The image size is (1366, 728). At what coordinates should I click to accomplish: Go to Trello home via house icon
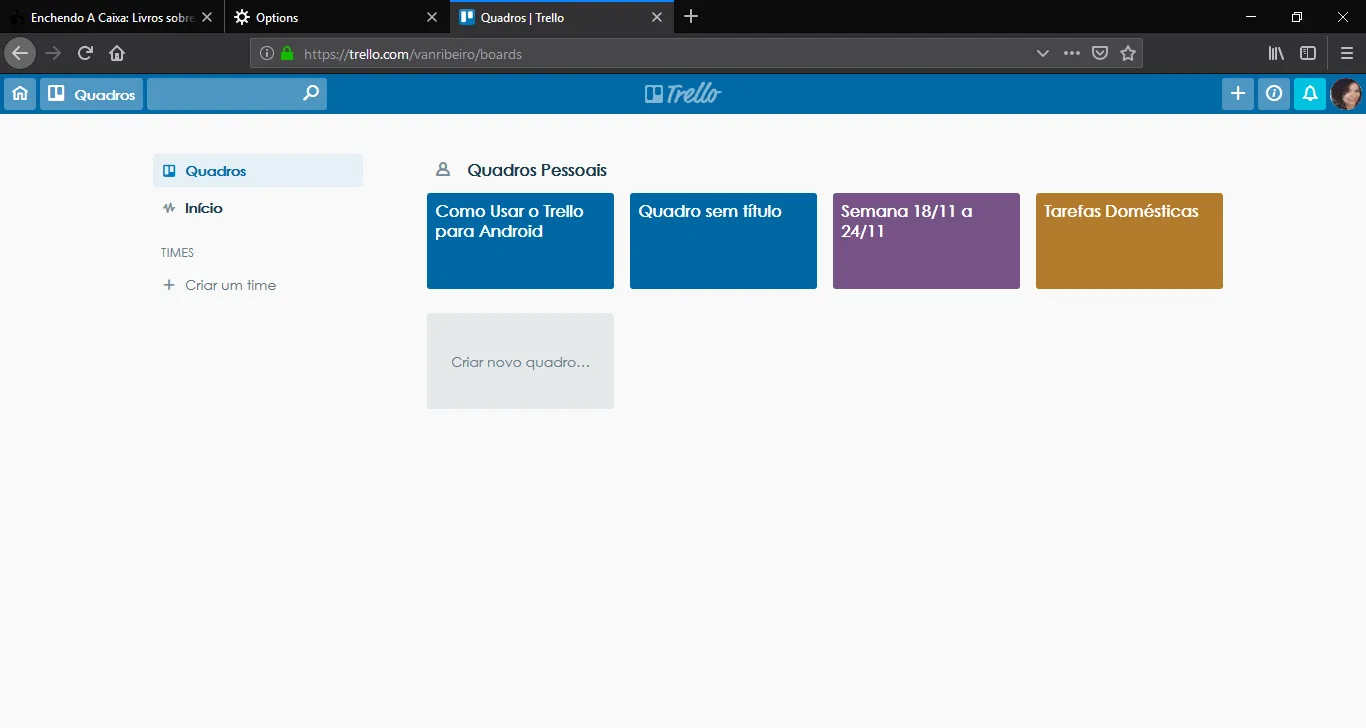(20, 94)
